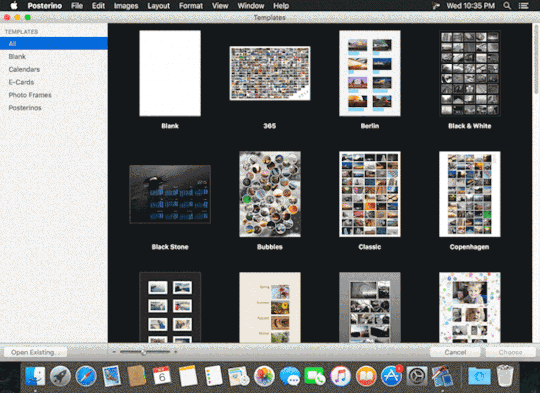Select beige seasons template in bottom row
This screenshot has height=393, width=540.
point(270,307)
